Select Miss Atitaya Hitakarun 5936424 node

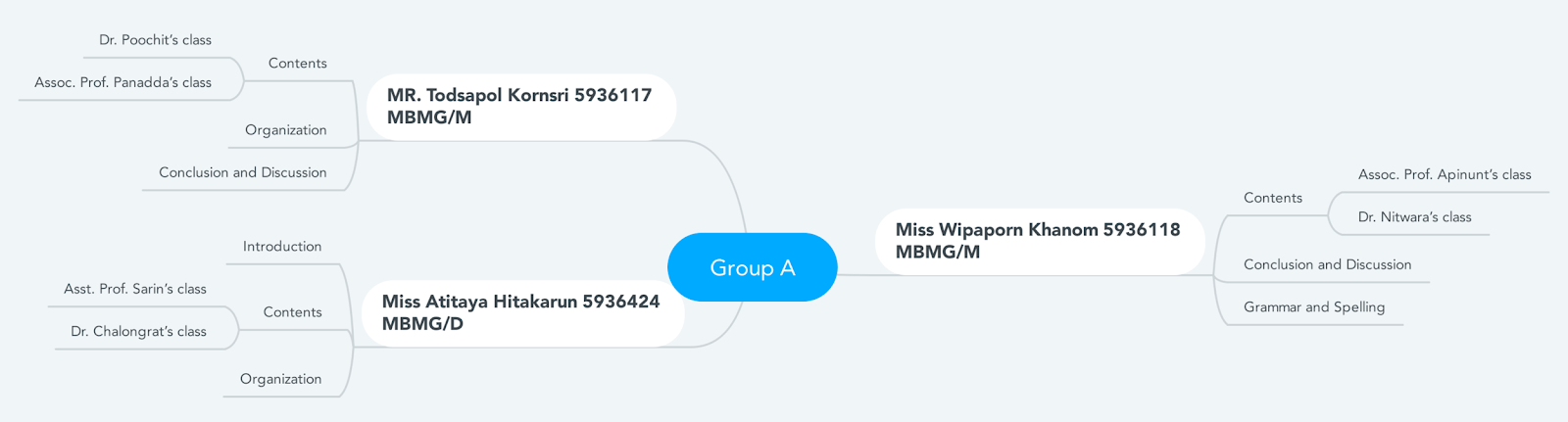522,313
